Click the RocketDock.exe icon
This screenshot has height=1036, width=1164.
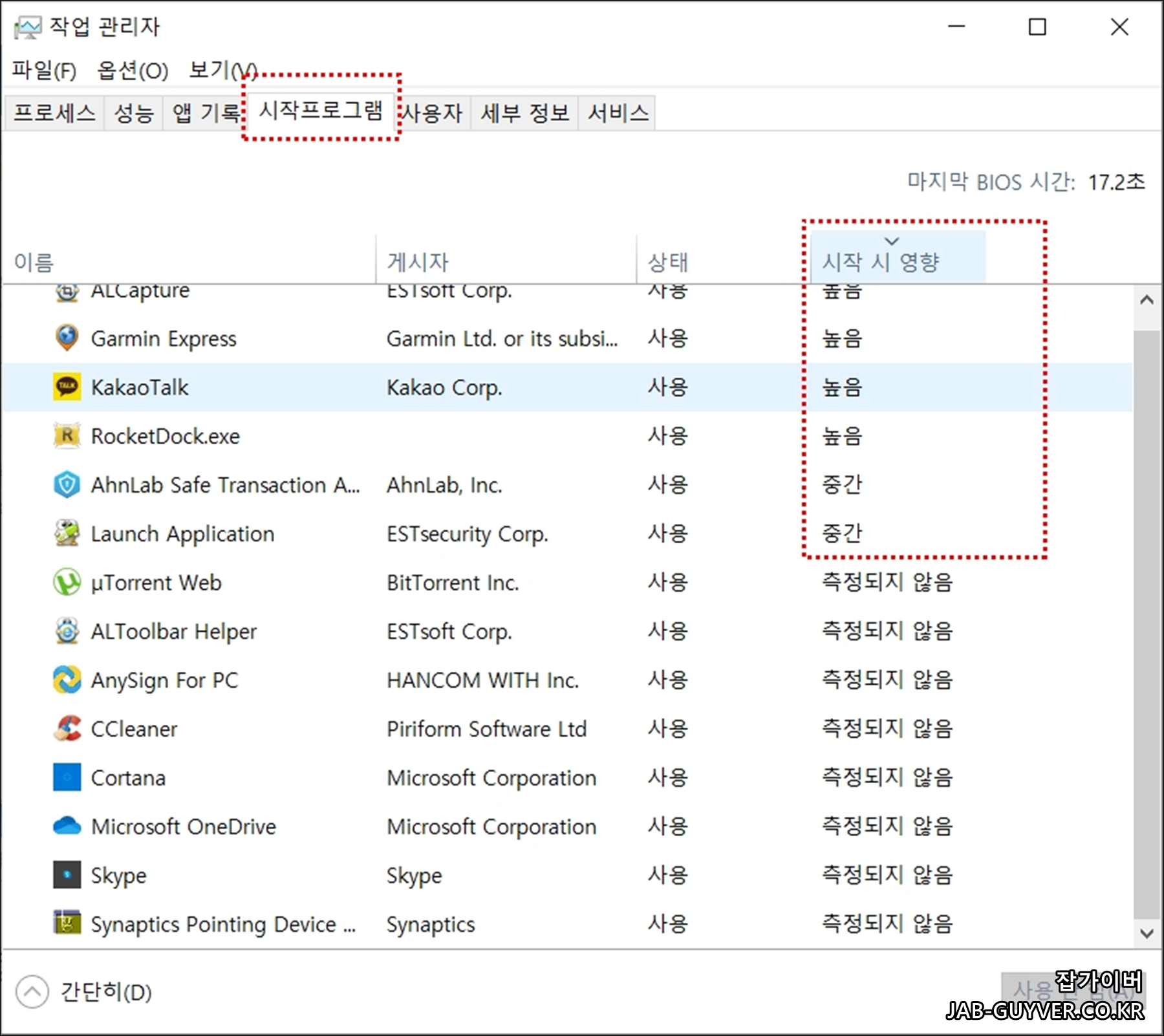[x=67, y=436]
